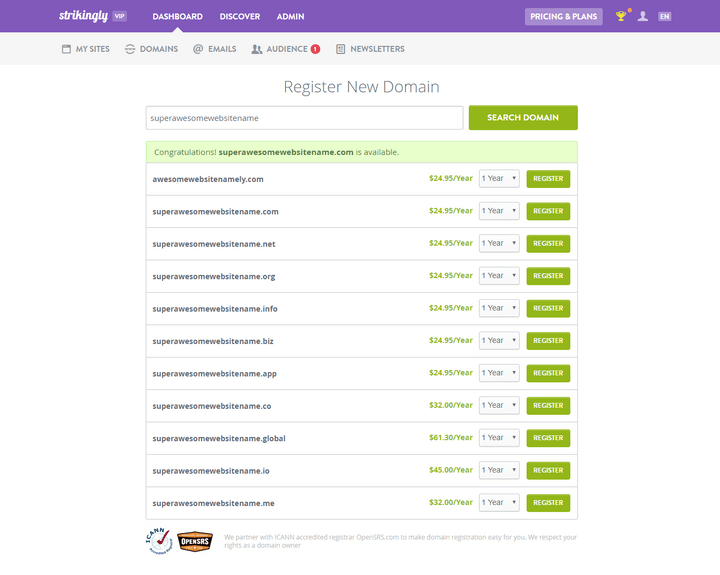Click the $61.30/Year price
This screenshot has height=575, width=720.
451,438
